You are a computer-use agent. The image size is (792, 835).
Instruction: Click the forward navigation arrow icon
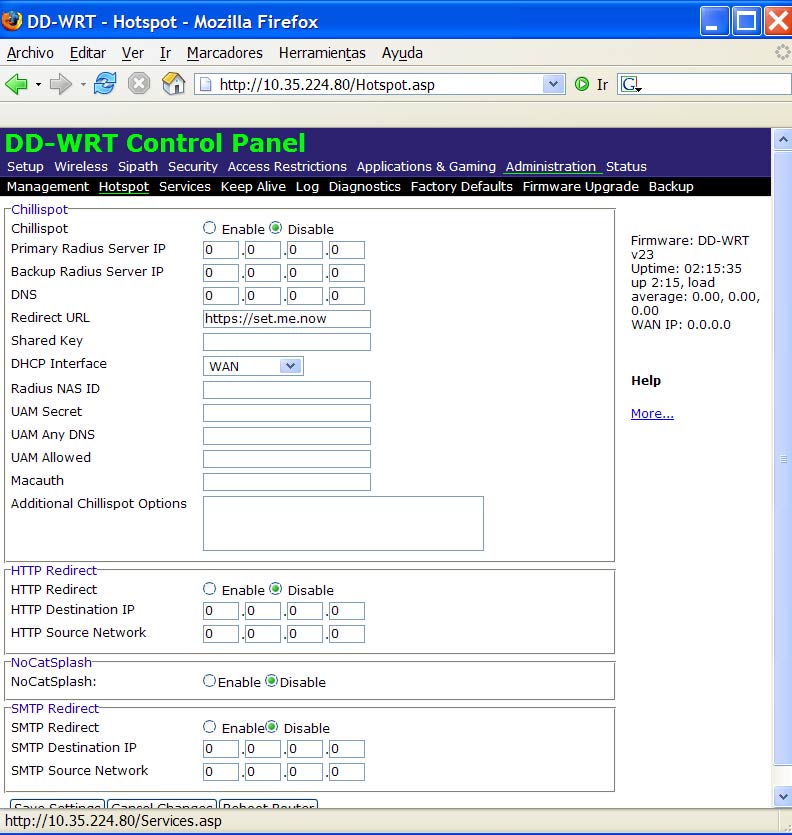[x=60, y=84]
